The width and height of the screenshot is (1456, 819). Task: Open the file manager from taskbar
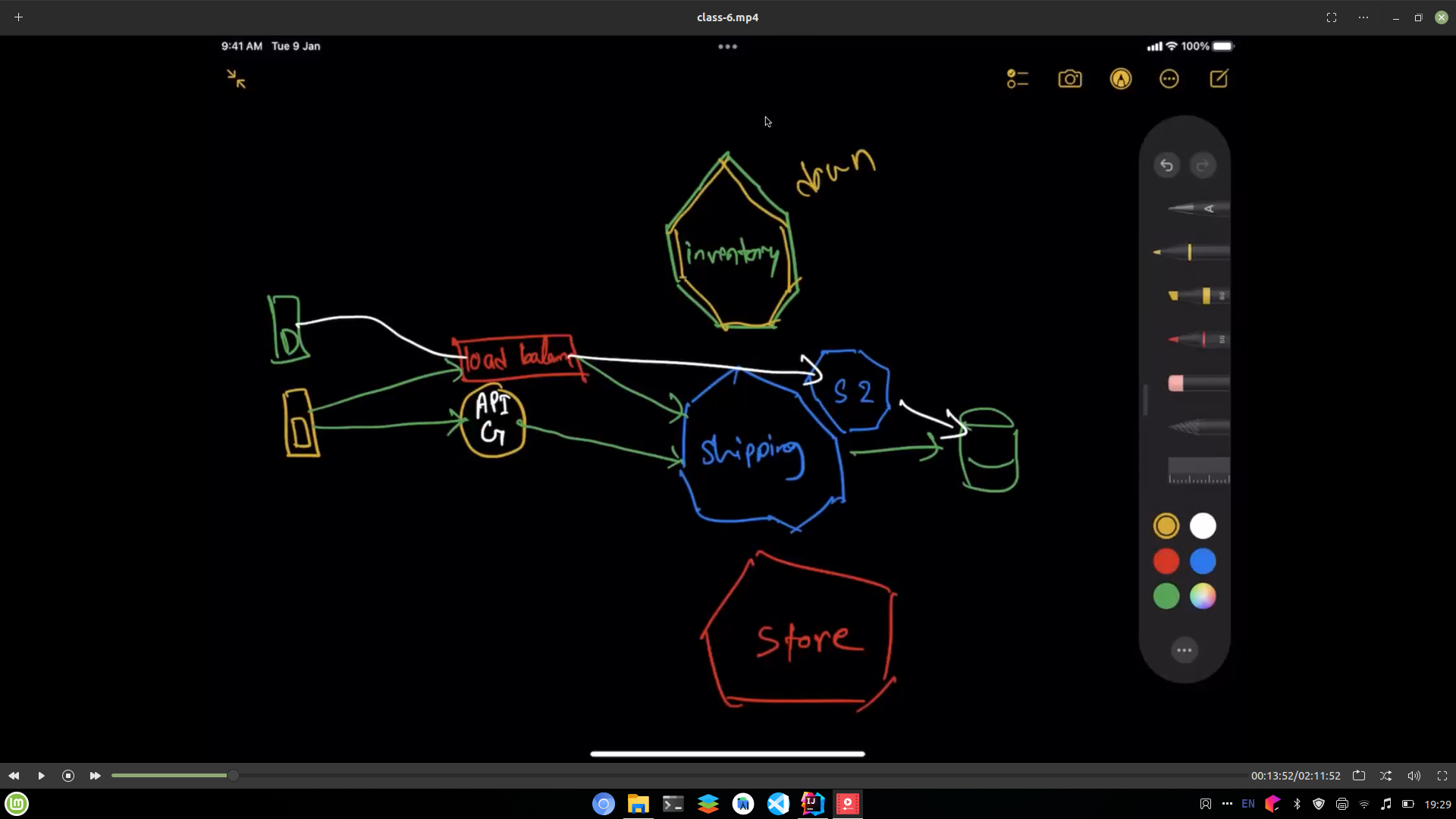639,804
